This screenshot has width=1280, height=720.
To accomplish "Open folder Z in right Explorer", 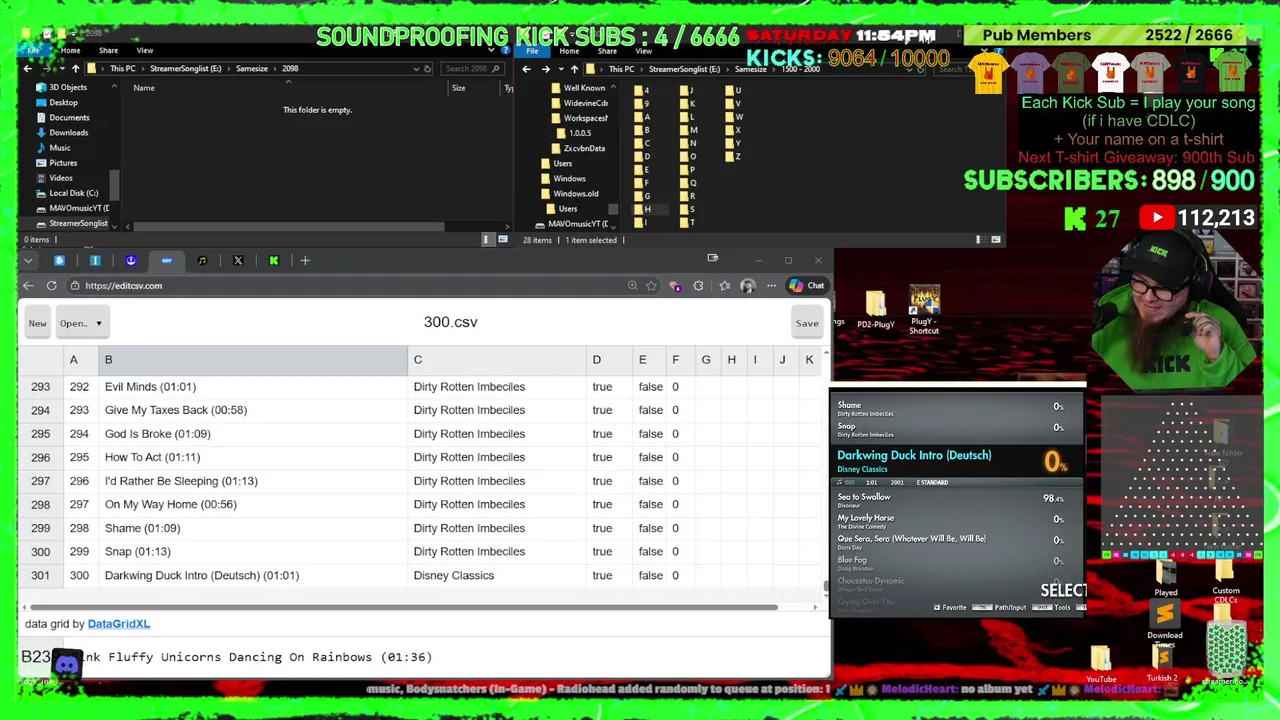I will click(x=733, y=156).
